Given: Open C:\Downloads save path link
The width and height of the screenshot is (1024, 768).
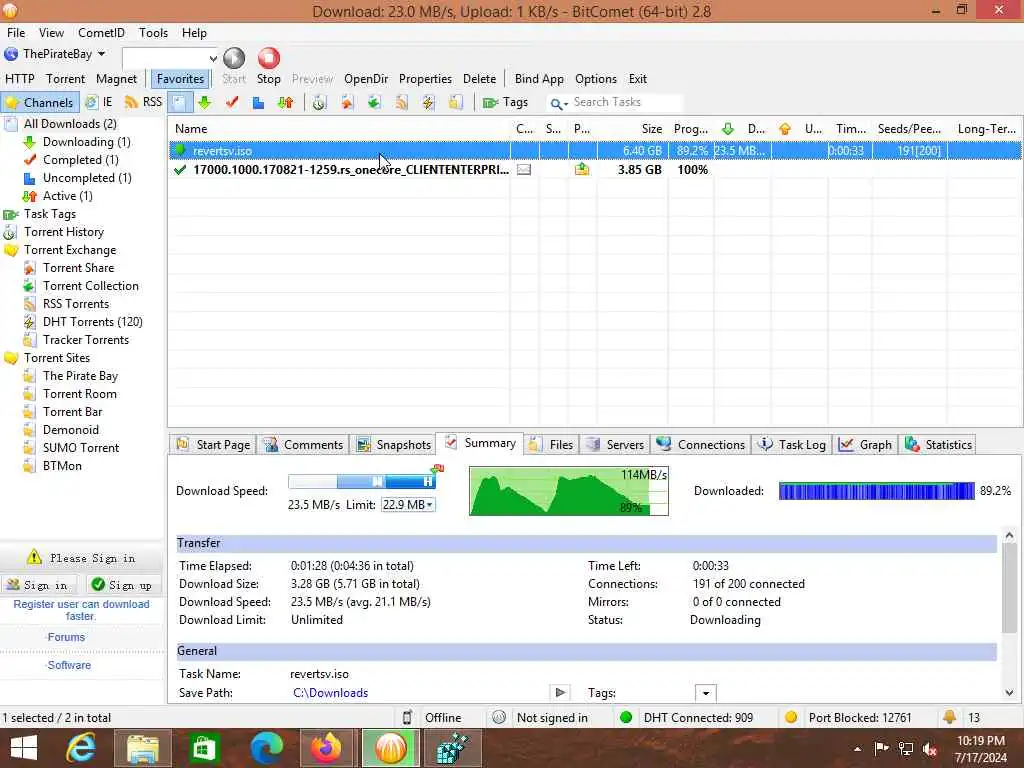Looking at the screenshot, I should point(330,693).
